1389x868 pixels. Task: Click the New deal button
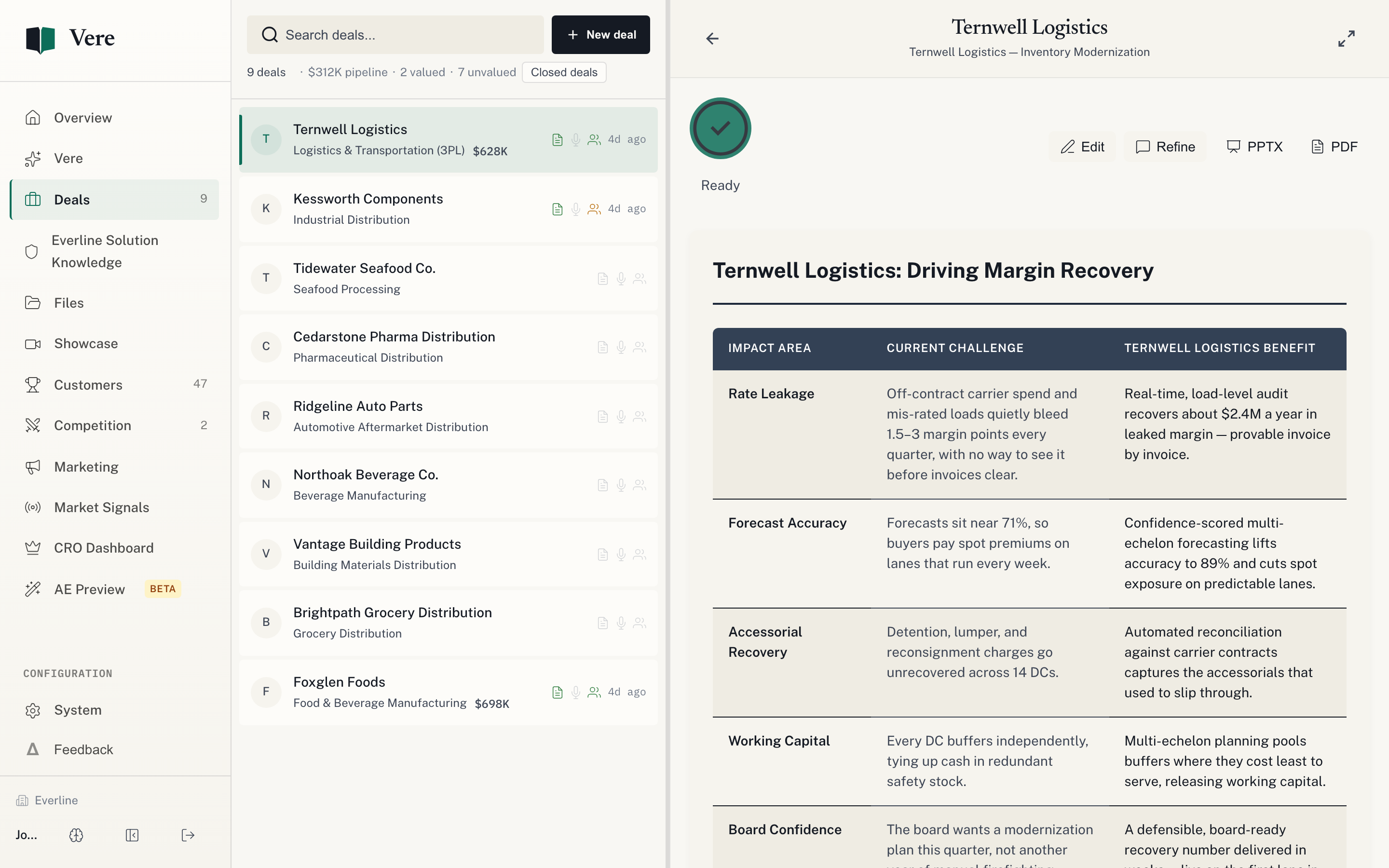coord(600,34)
